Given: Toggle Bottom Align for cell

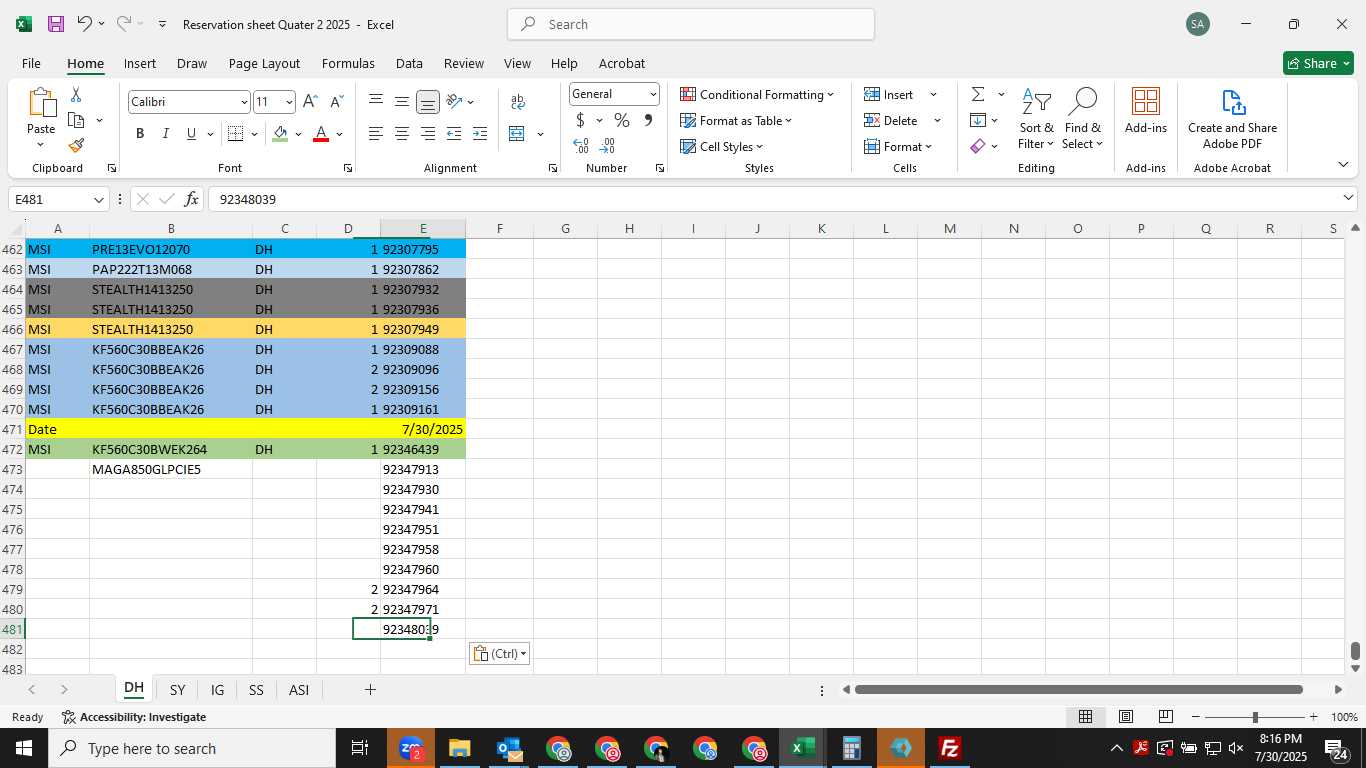Looking at the screenshot, I should tap(427, 102).
